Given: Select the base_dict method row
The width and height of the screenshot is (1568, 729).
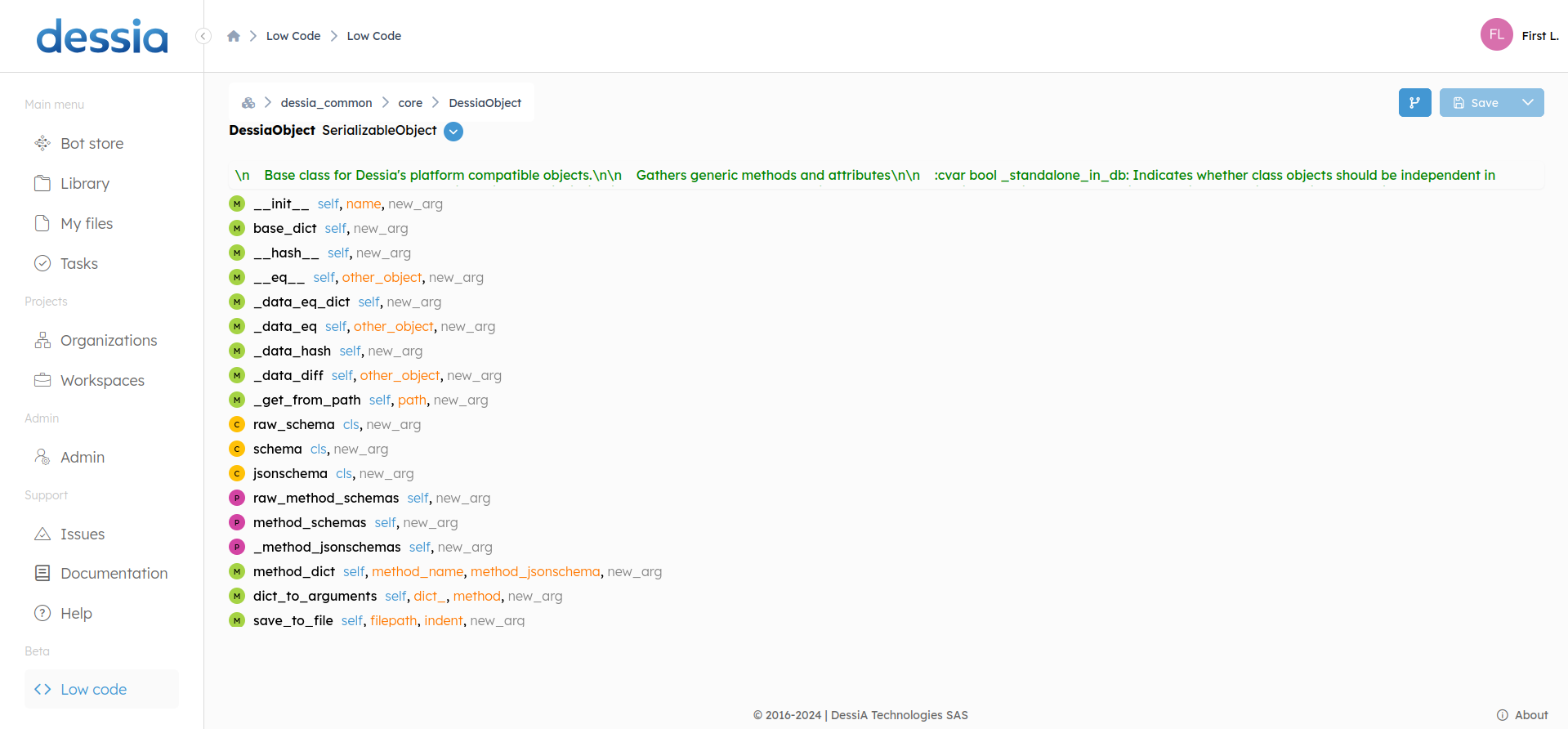Looking at the screenshot, I should tap(319, 228).
